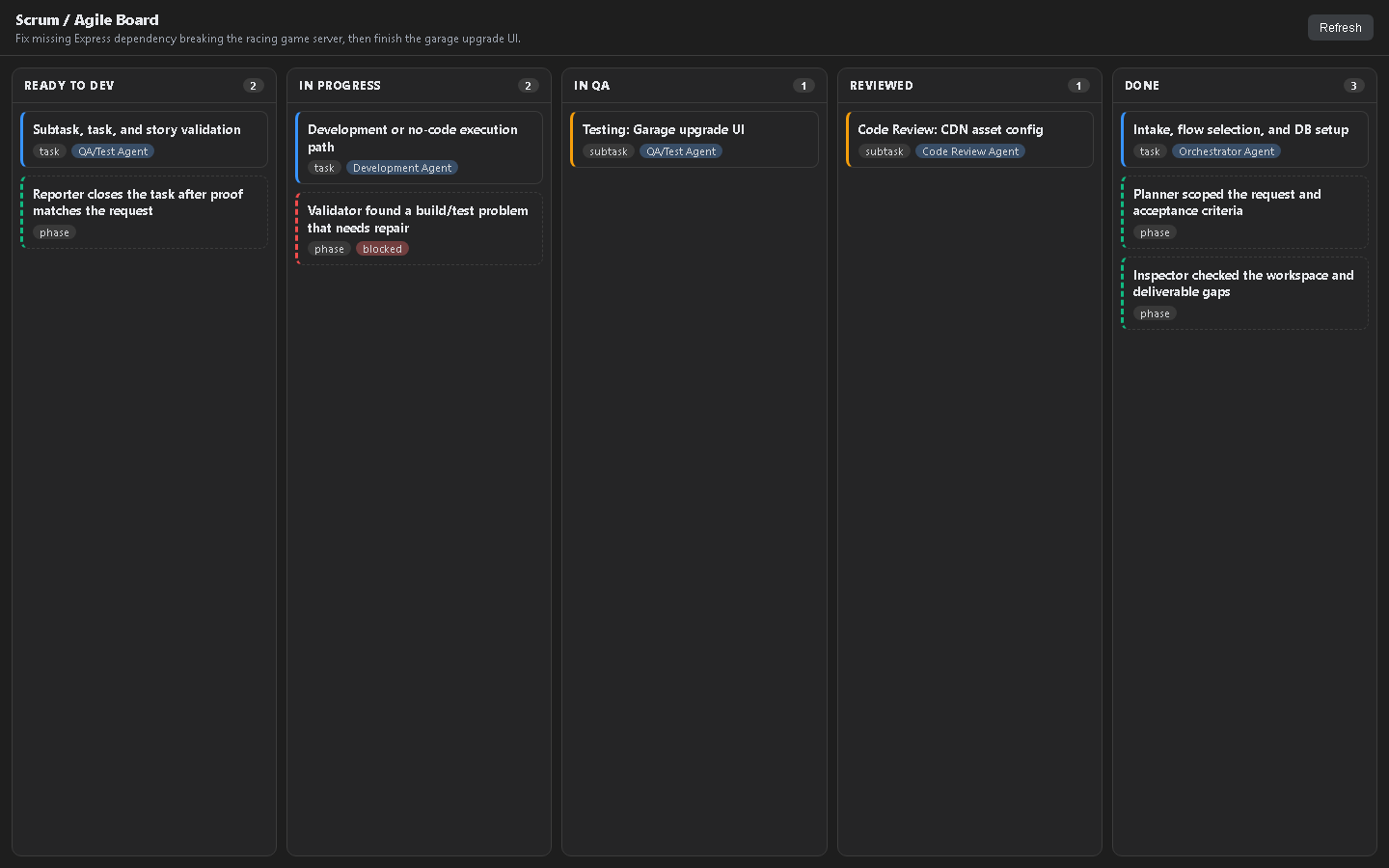Open 'Intake, flow selection, and DB setup' card
The image size is (1389, 868).
click(1244, 139)
